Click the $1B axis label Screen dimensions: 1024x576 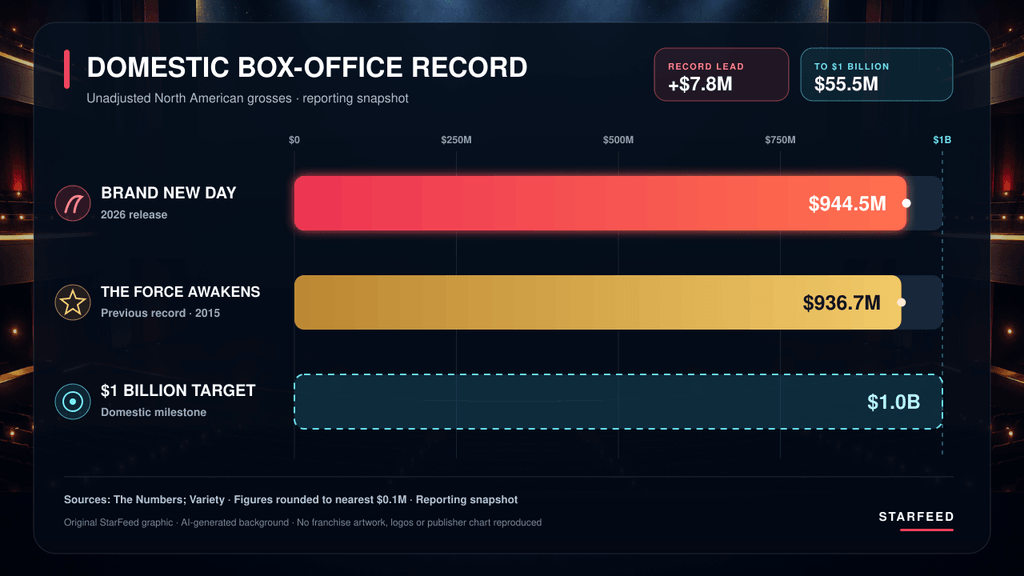[942, 140]
